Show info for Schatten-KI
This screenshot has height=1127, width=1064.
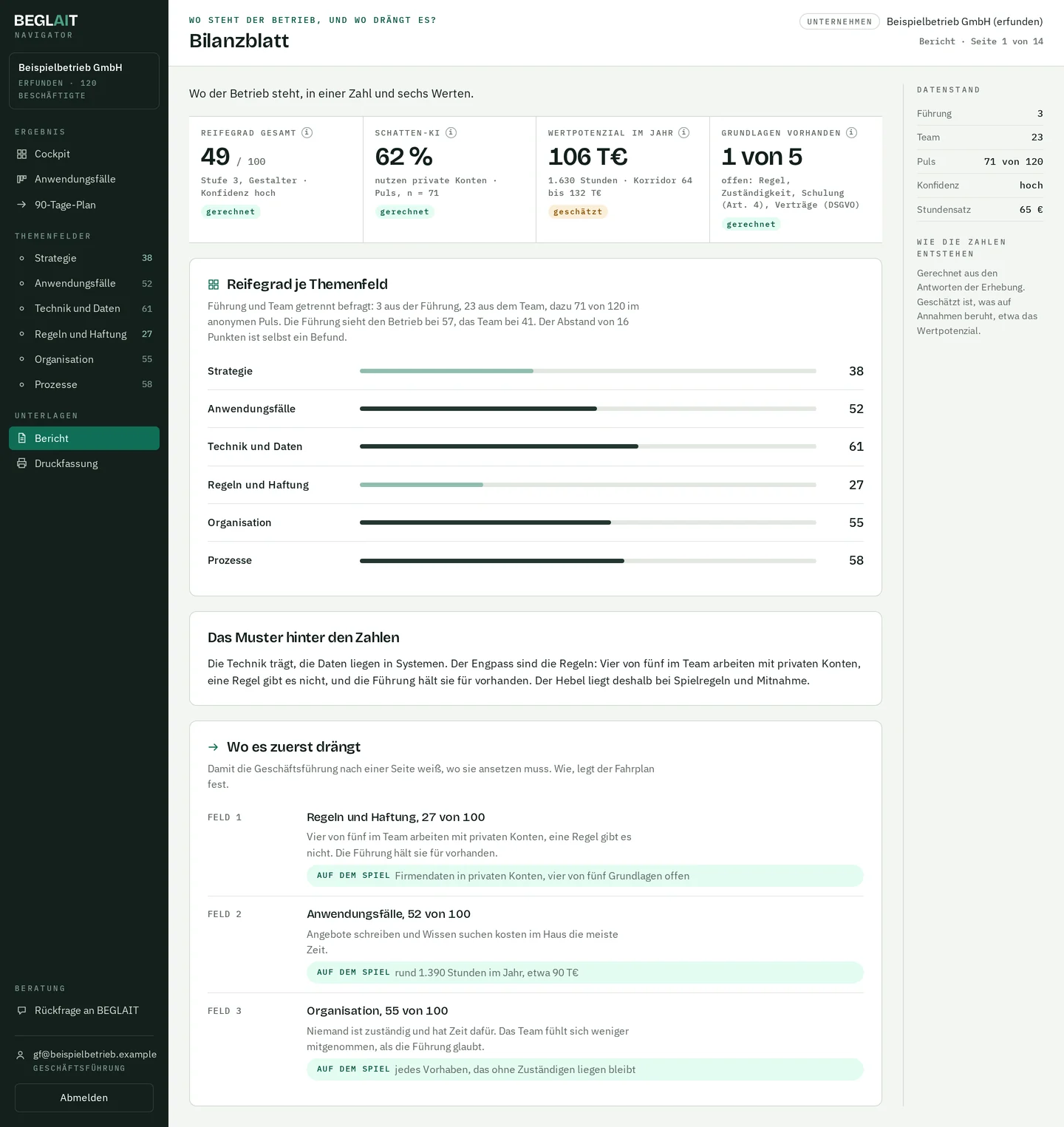451,133
